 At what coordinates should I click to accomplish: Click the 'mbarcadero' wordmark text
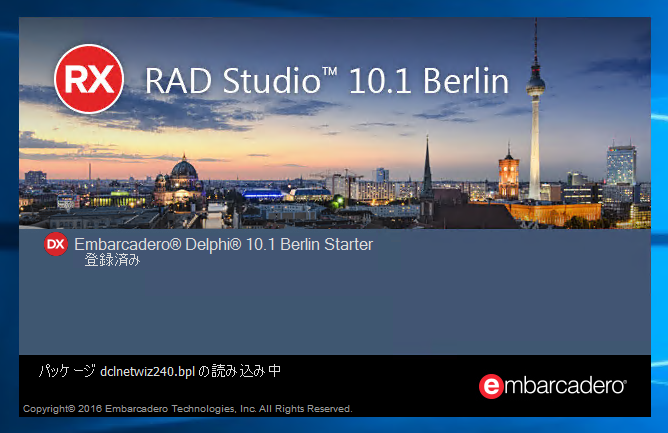click(x=565, y=386)
